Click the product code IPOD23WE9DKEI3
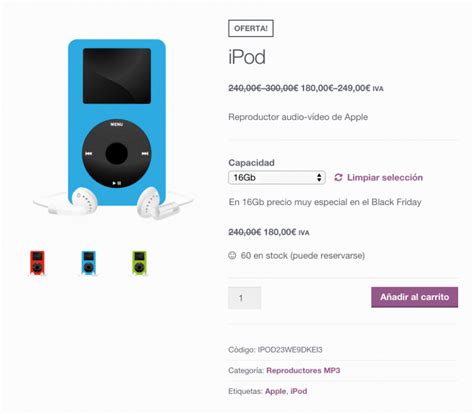 (290, 350)
